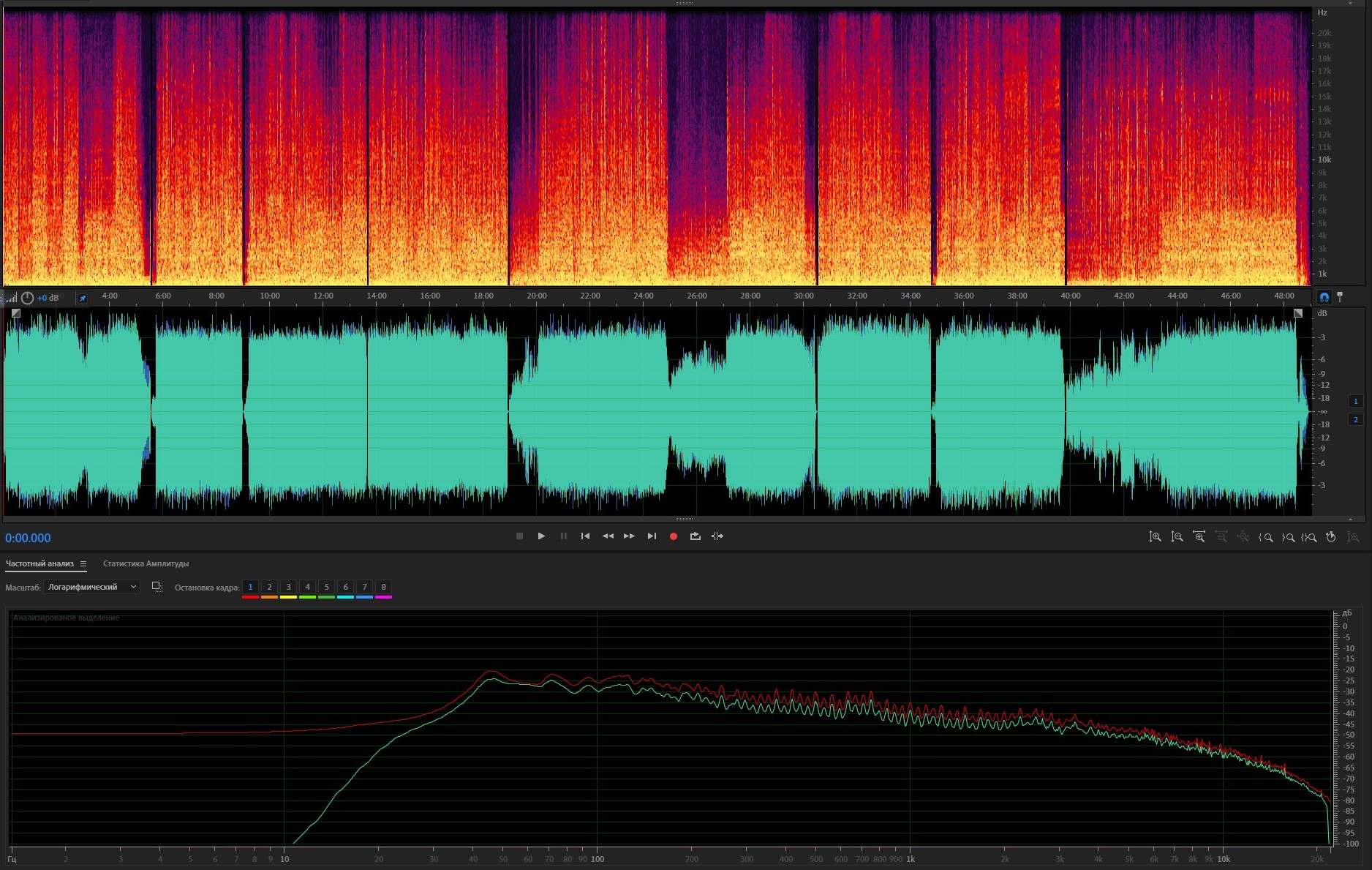The height and width of the screenshot is (870, 1372).
Task: Open Частотный анализ panel menu
Action: coord(83,564)
